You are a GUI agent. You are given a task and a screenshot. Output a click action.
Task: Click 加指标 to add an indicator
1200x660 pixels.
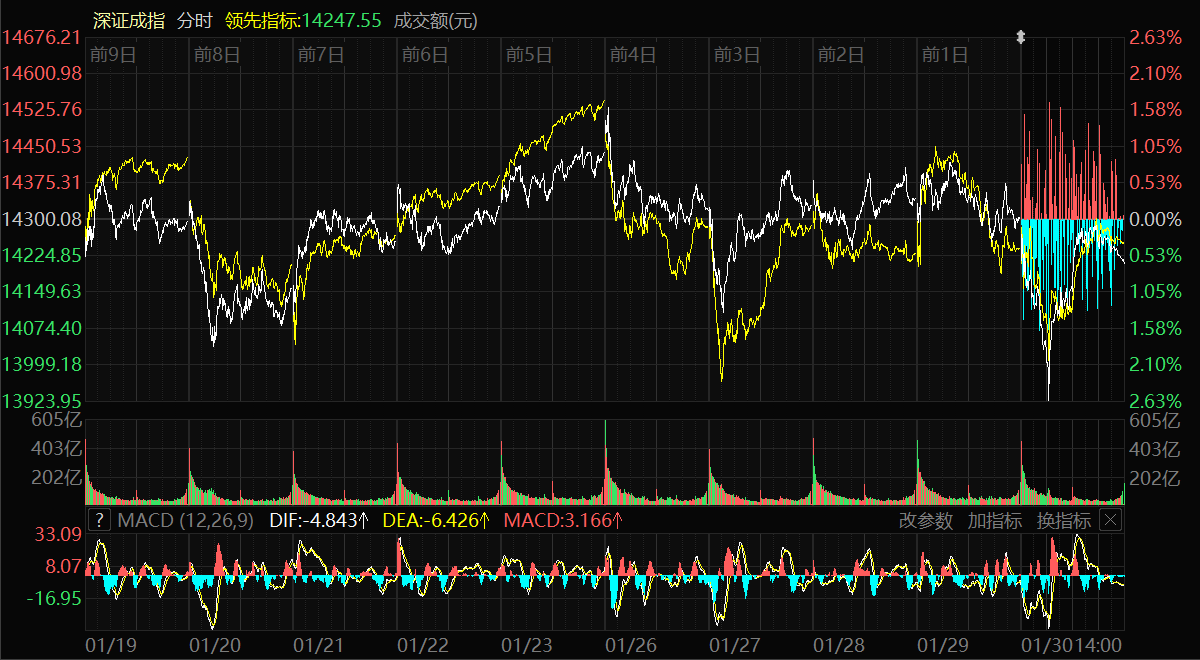click(x=994, y=520)
